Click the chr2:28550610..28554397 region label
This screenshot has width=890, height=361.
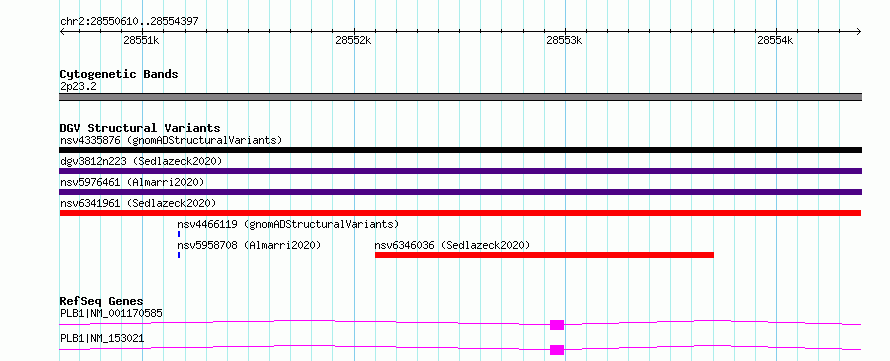pyautogui.click(x=129, y=22)
